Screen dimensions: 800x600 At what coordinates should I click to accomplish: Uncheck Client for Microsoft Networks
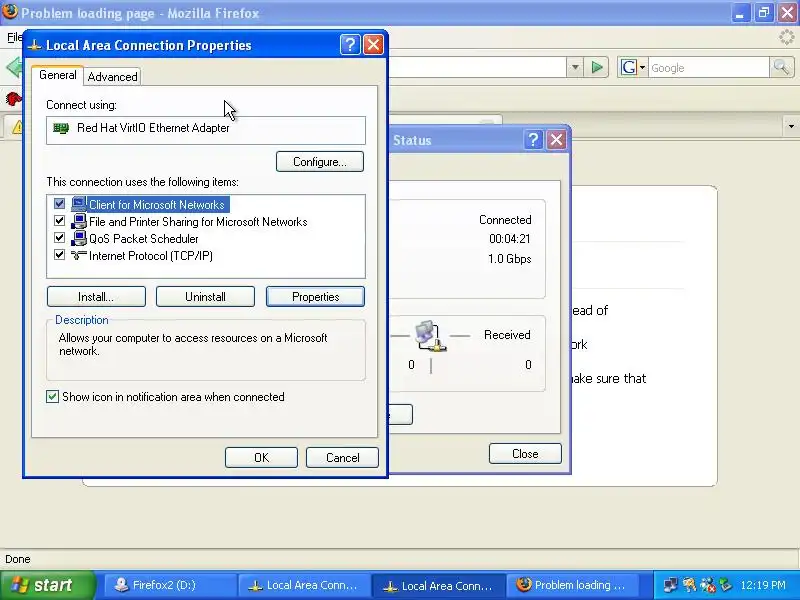click(x=59, y=204)
